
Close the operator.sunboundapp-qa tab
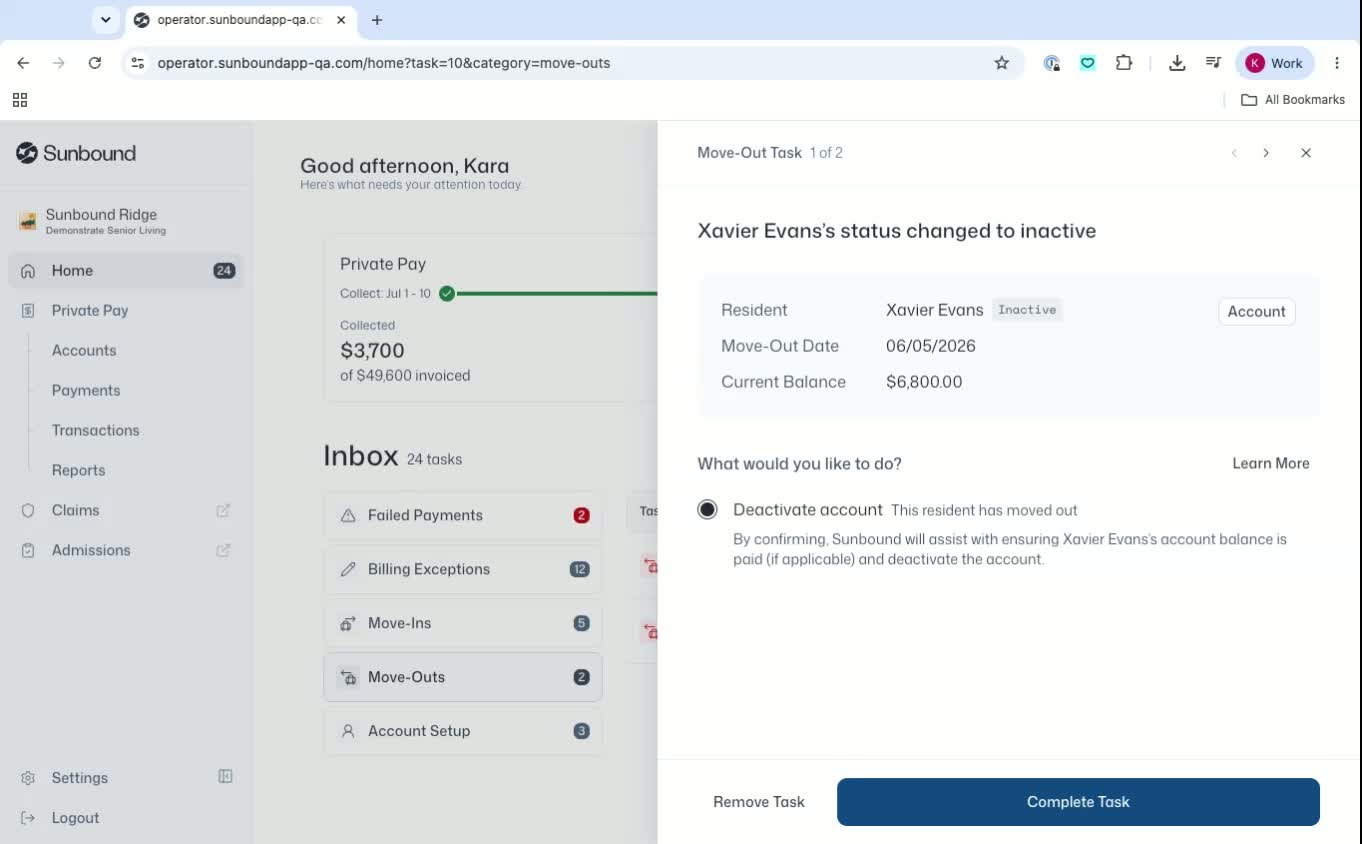point(342,20)
